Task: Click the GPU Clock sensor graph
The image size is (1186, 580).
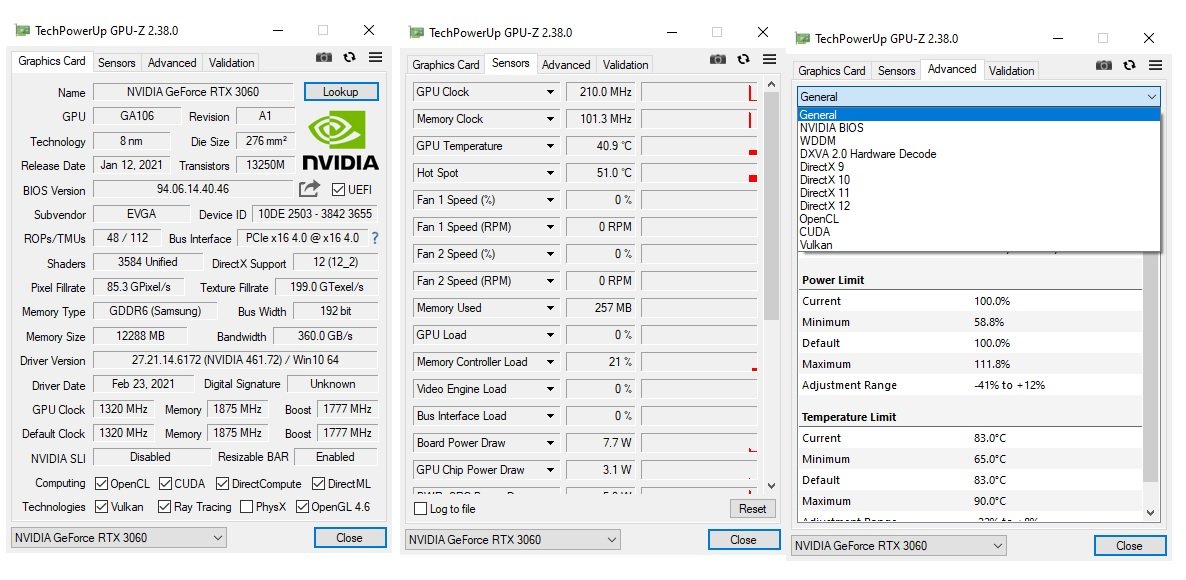Action: pyautogui.click(x=699, y=92)
